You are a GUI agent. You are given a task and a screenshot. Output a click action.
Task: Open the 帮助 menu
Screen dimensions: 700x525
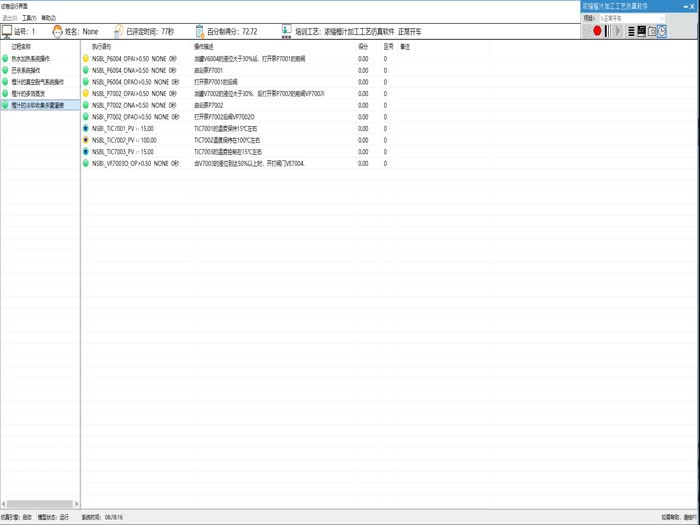48,18
